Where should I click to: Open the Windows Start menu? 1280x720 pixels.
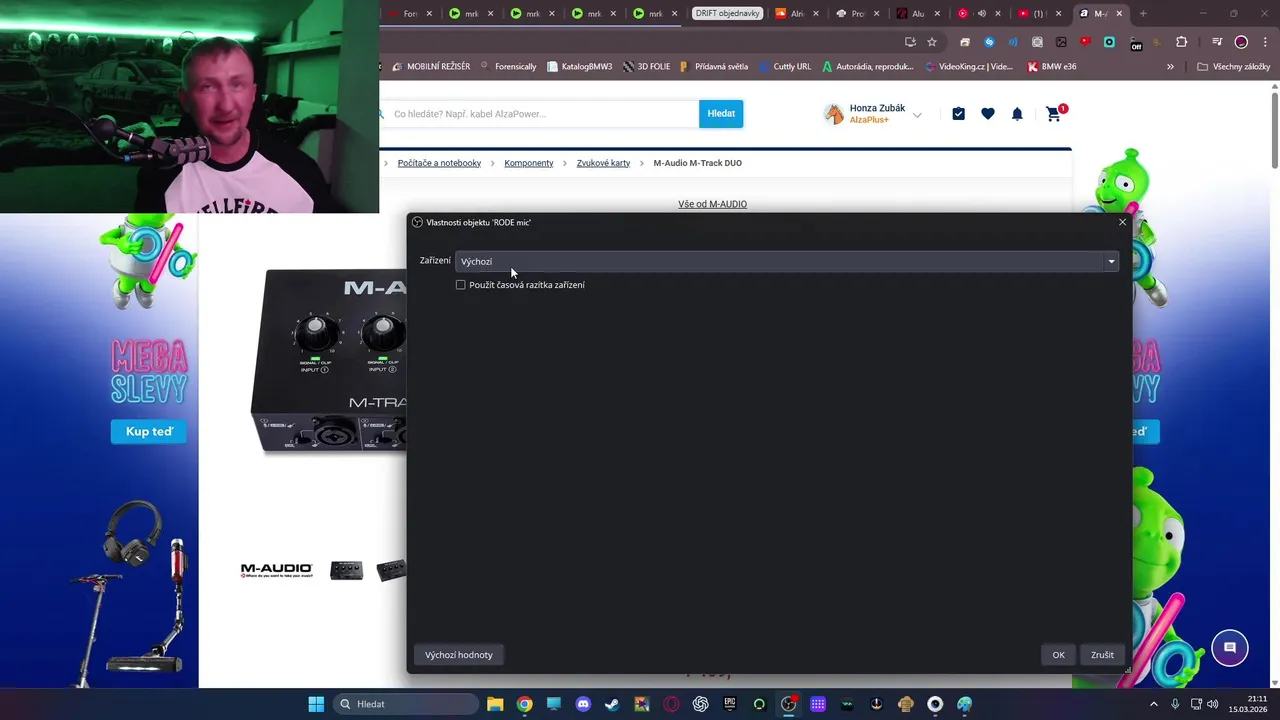click(x=316, y=704)
